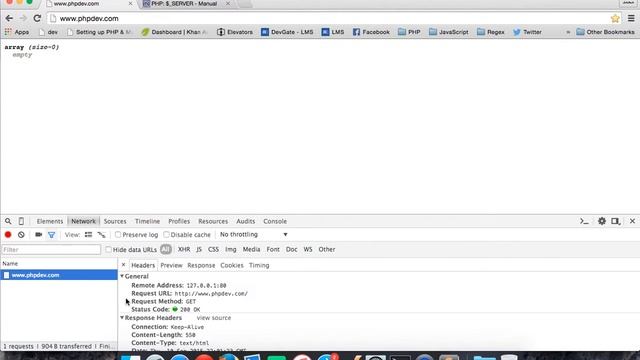Switch to the Console panel
This screenshot has height=360, width=640.
point(275,221)
